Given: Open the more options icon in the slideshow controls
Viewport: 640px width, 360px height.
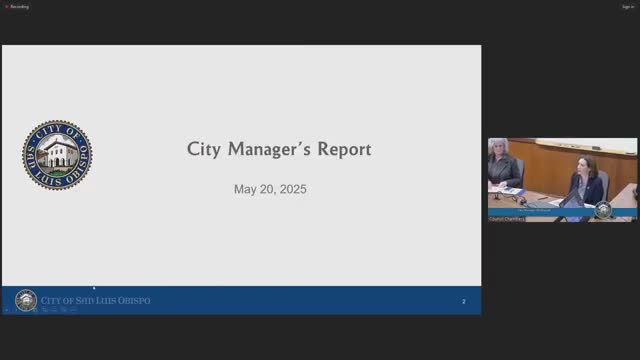Looking at the screenshot, I should 73,310.
